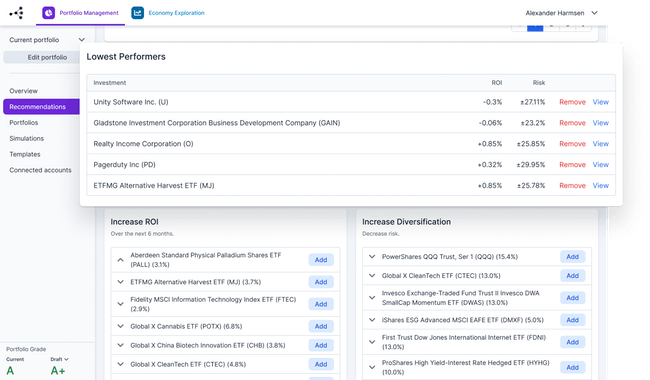
Task: Expand Invesco DWA SmallCap Momentum ETF row
Action: (372, 298)
